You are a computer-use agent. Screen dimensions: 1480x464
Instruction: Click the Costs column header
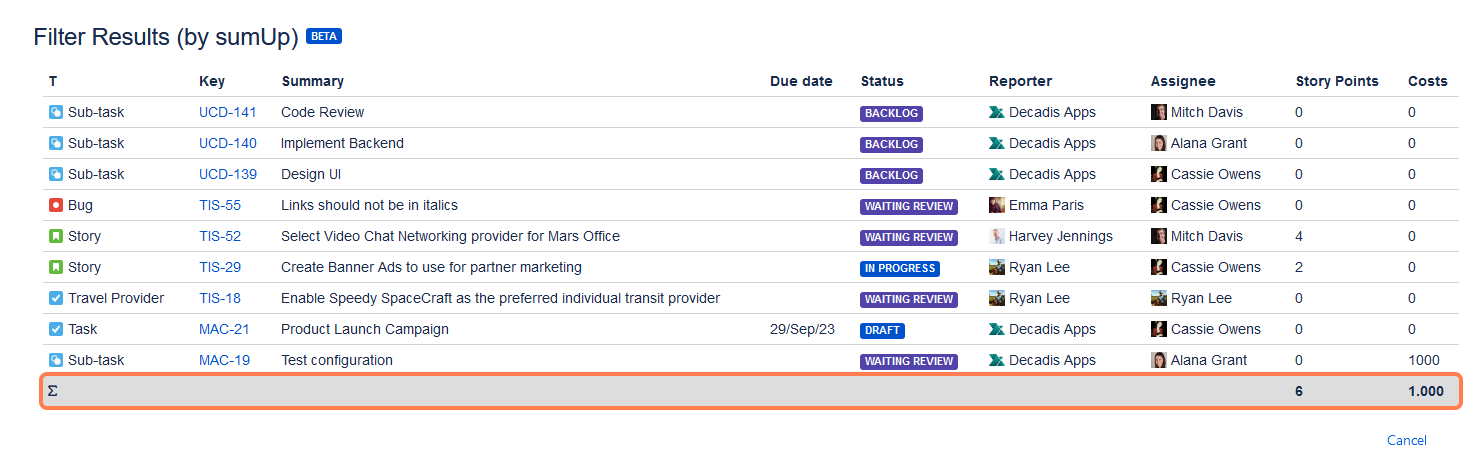click(x=1428, y=81)
